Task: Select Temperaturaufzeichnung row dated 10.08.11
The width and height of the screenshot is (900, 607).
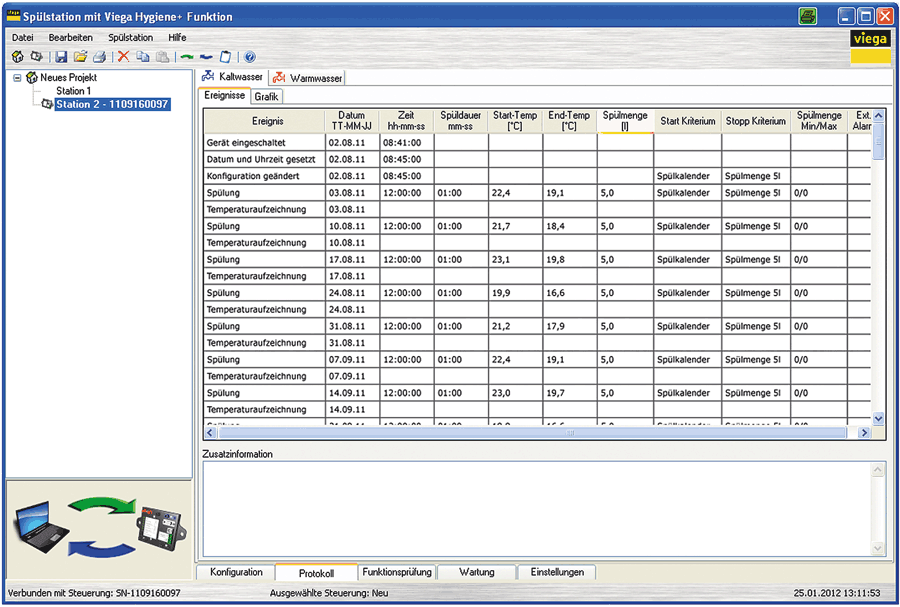Action: pos(537,243)
